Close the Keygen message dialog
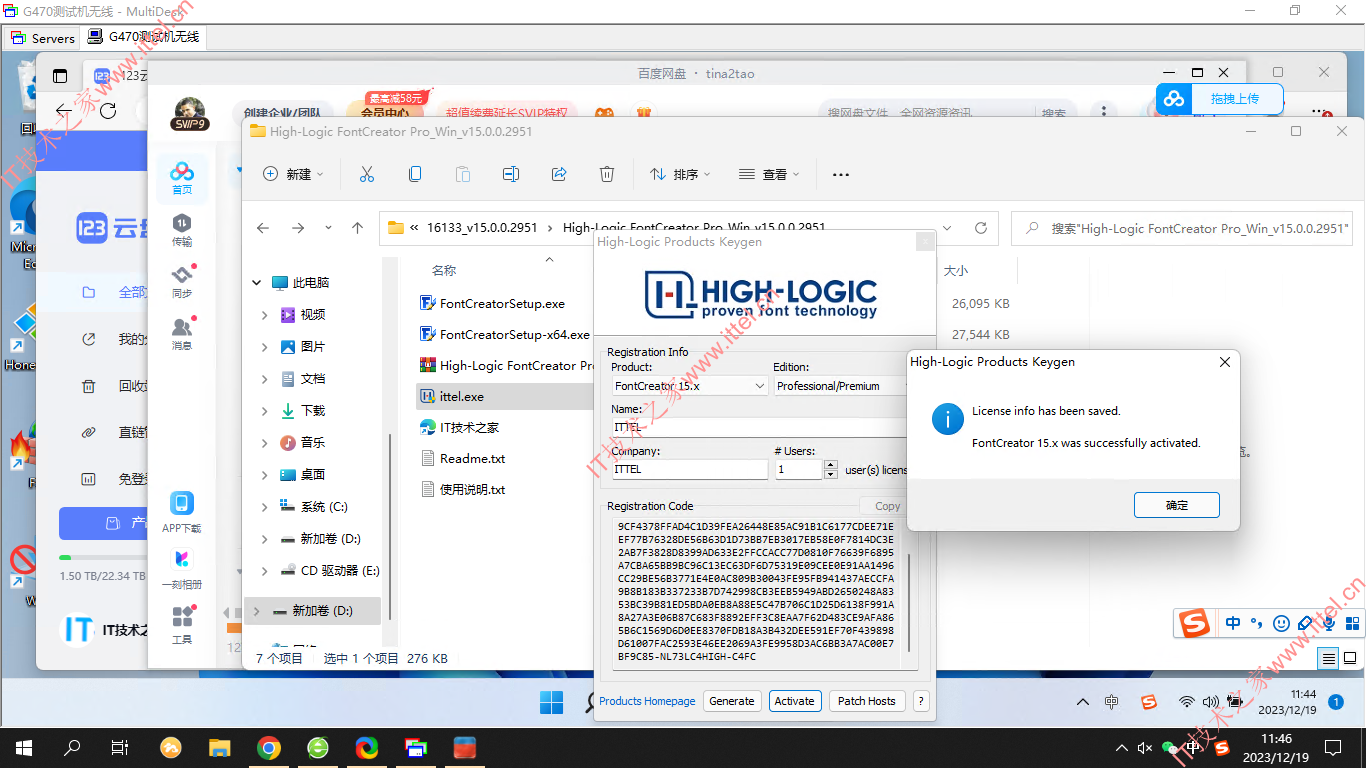 point(1225,362)
